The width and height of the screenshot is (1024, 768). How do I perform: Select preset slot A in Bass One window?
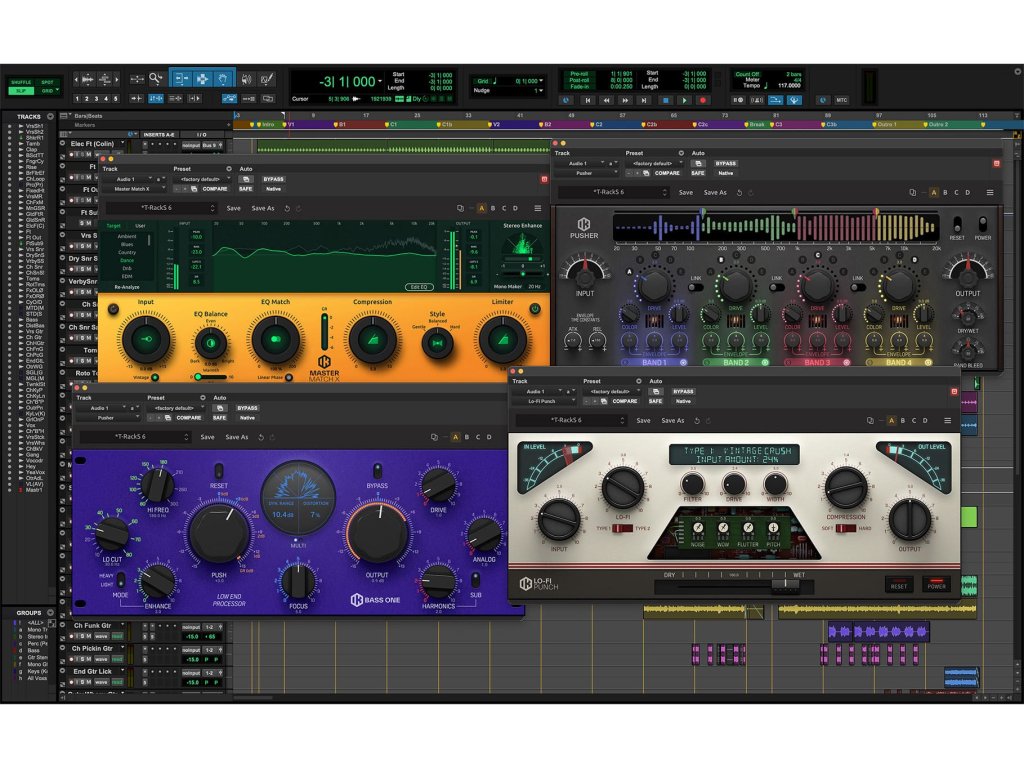(455, 437)
